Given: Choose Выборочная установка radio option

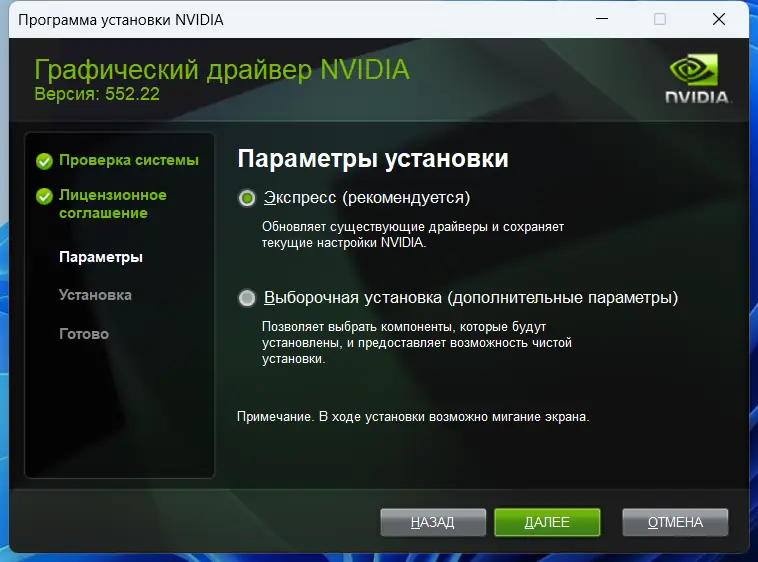Looking at the screenshot, I should (247, 298).
